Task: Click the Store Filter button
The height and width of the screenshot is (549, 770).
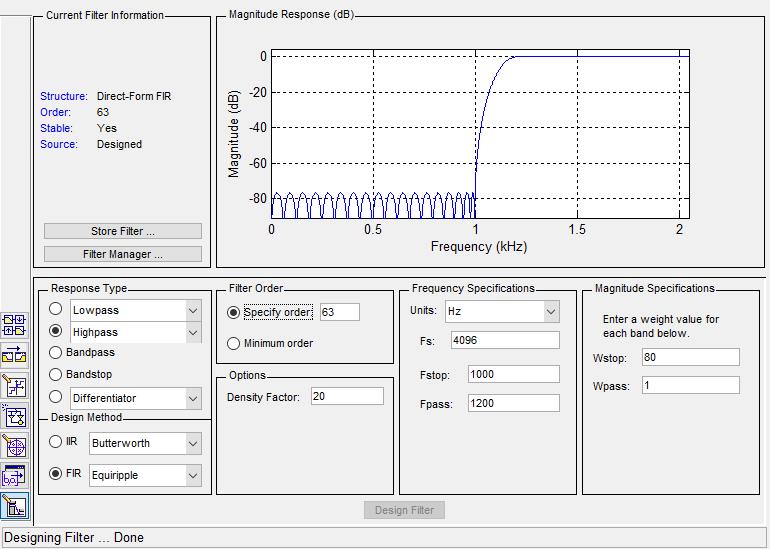Action: click(x=123, y=231)
